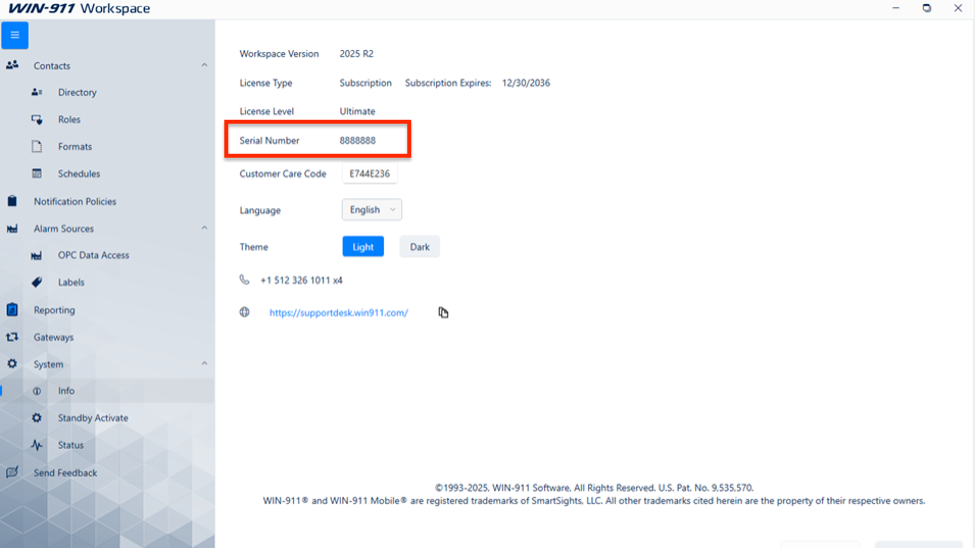Click the Send Feedback icon
The width and height of the screenshot is (979, 550).
click(12, 473)
